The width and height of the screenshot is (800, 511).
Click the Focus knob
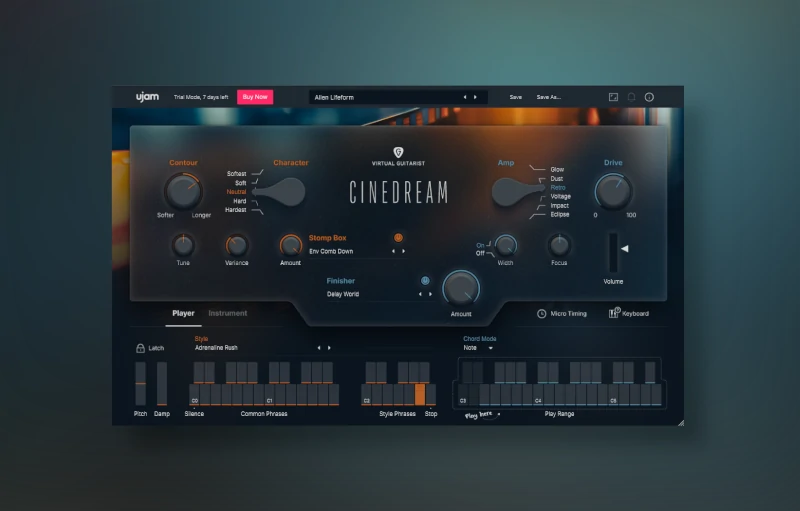coord(559,245)
